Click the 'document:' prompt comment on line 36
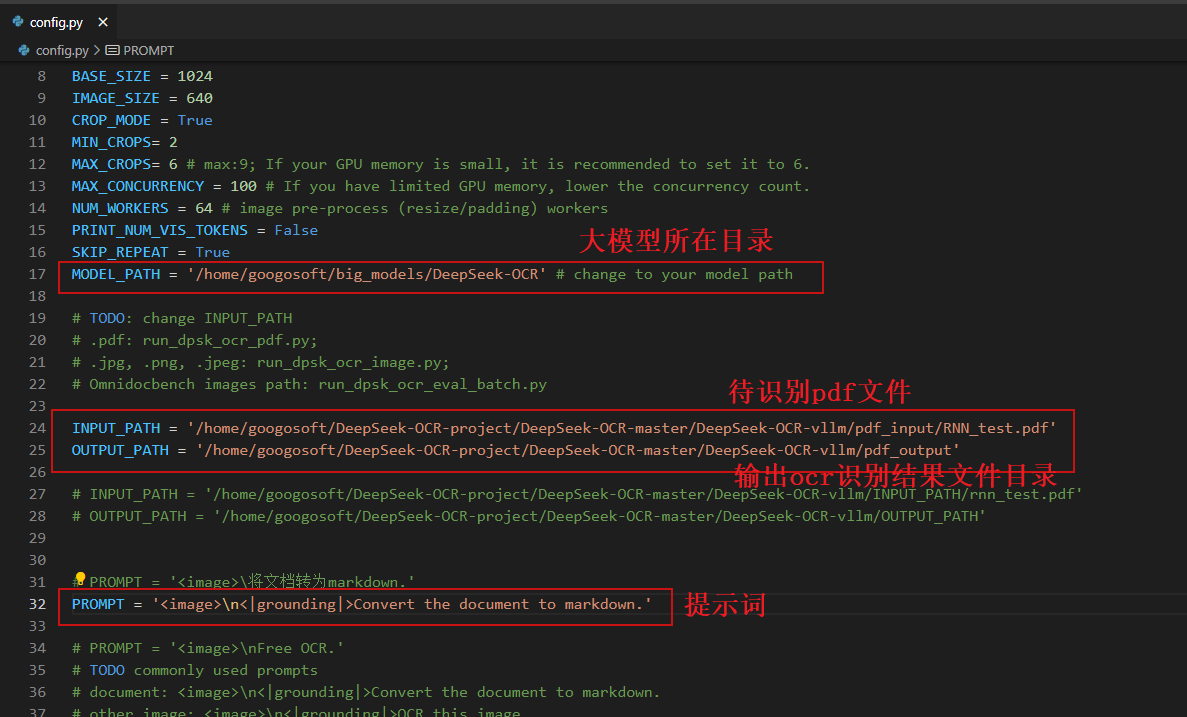This screenshot has width=1187, height=717. click(x=366, y=692)
